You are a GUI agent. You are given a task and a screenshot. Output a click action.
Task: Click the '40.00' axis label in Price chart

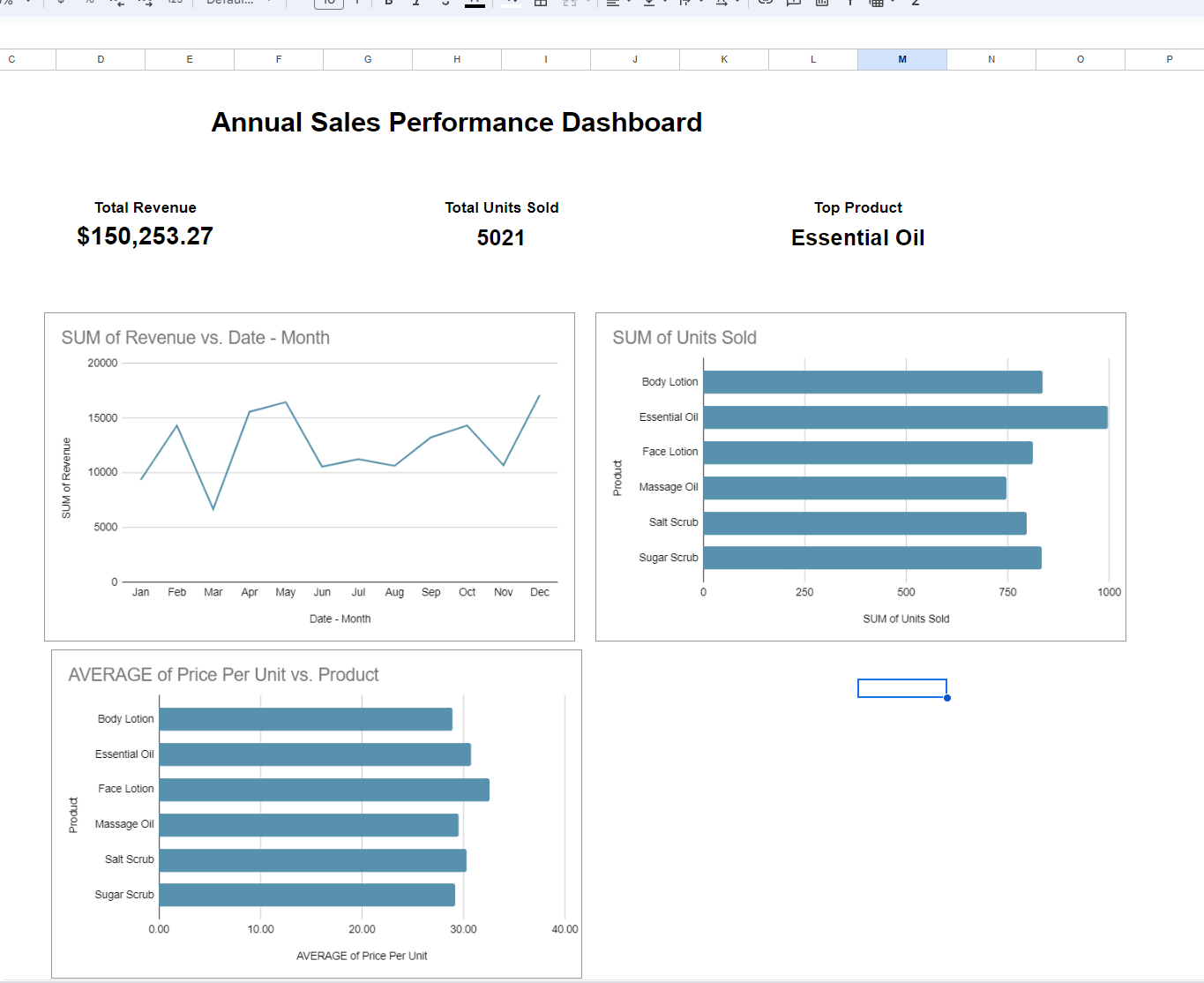(565, 929)
